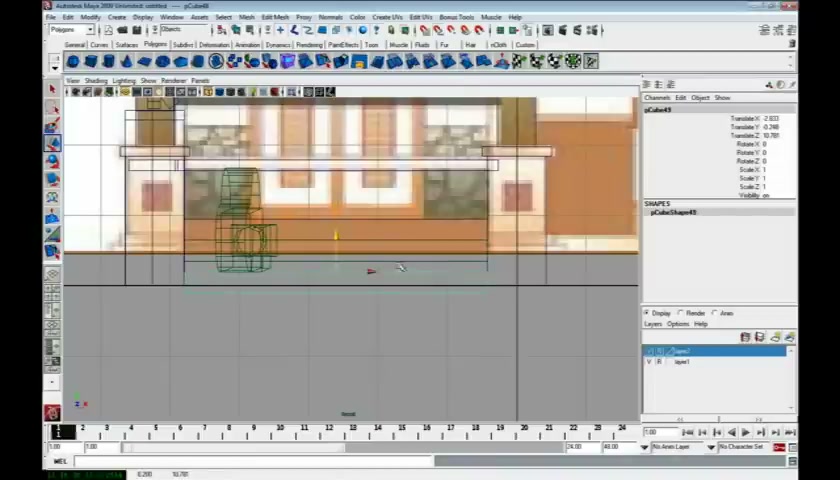The height and width of the screenshot is (480, 840).
Task: Click Play forwards button in playback controls
Action: pos(746,432)
